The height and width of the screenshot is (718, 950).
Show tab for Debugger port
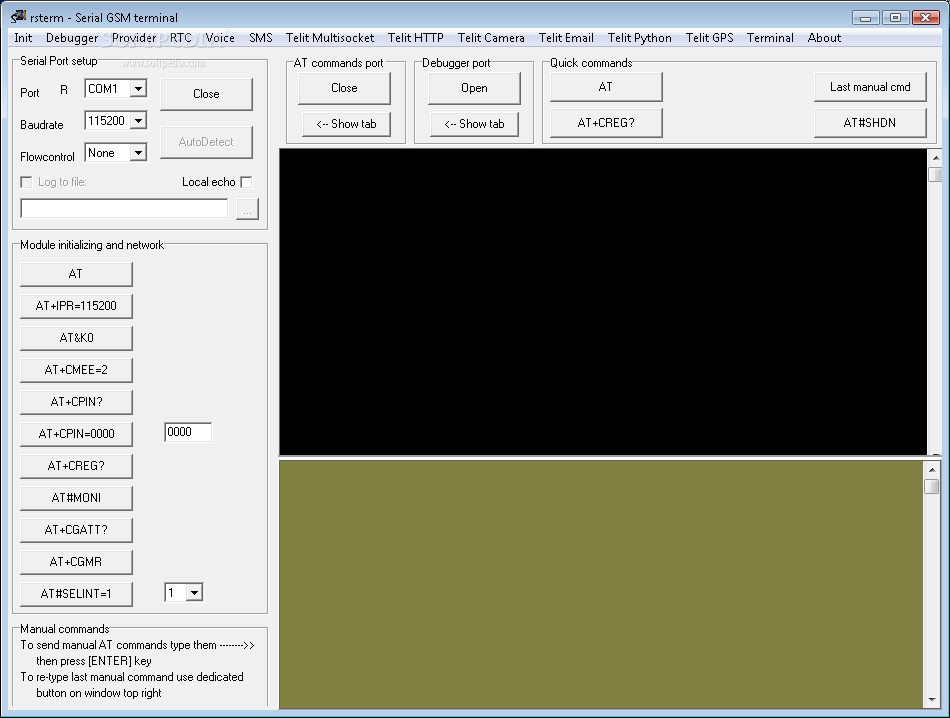(474, 124)
